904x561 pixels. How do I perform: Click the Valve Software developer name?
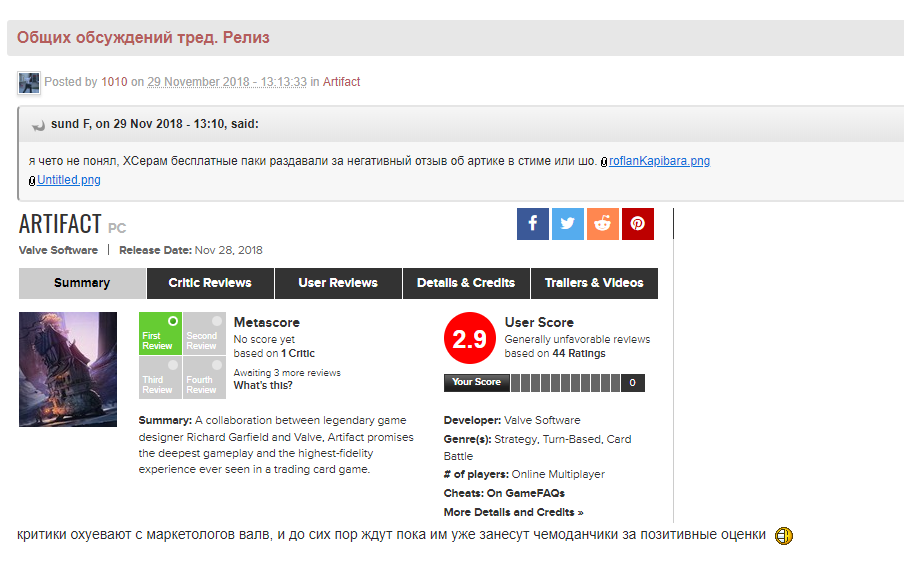(x=542, y=420)
